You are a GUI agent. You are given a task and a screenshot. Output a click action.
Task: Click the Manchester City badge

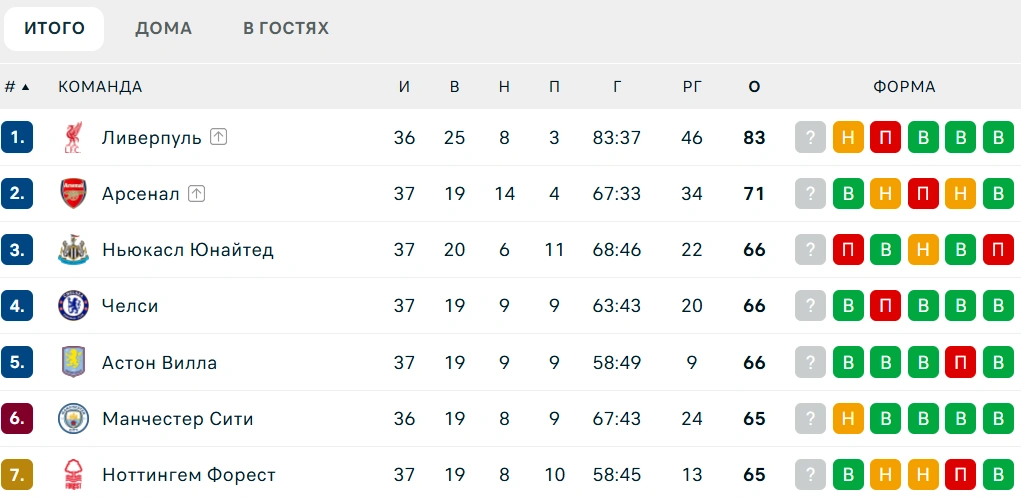pos(73,418)
